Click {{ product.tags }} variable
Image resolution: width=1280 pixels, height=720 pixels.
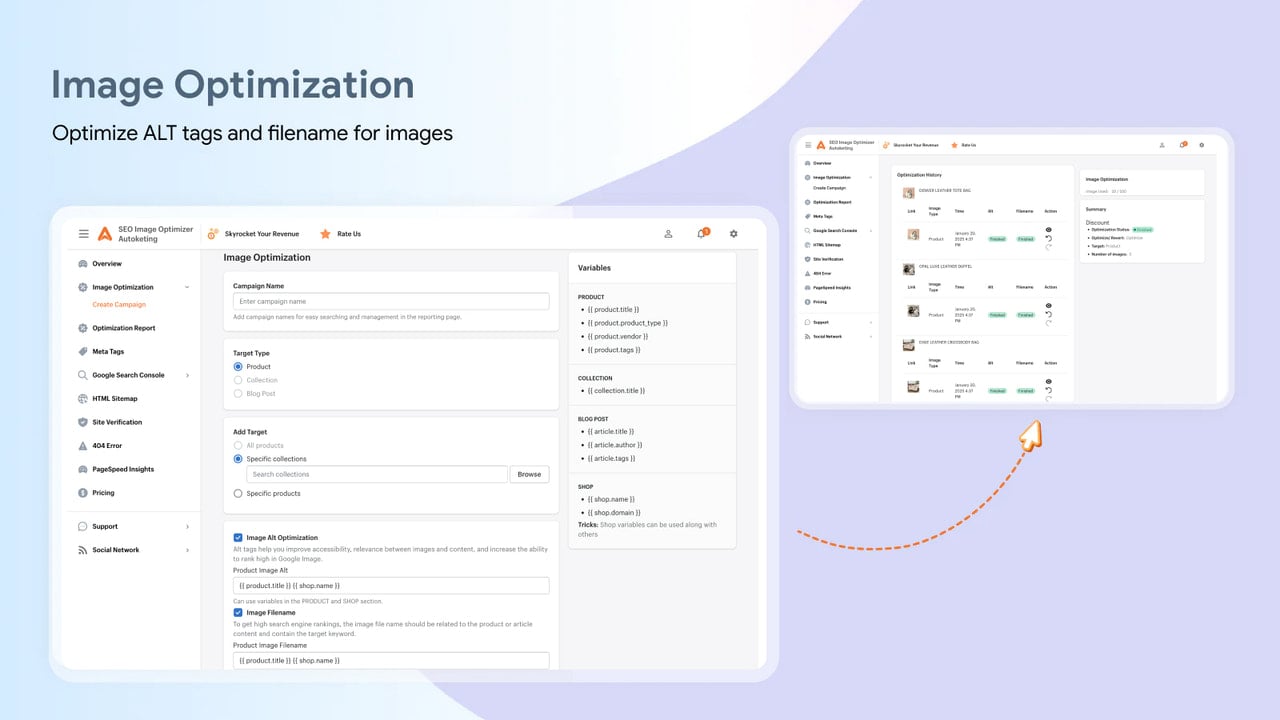[x=613, y=350]
